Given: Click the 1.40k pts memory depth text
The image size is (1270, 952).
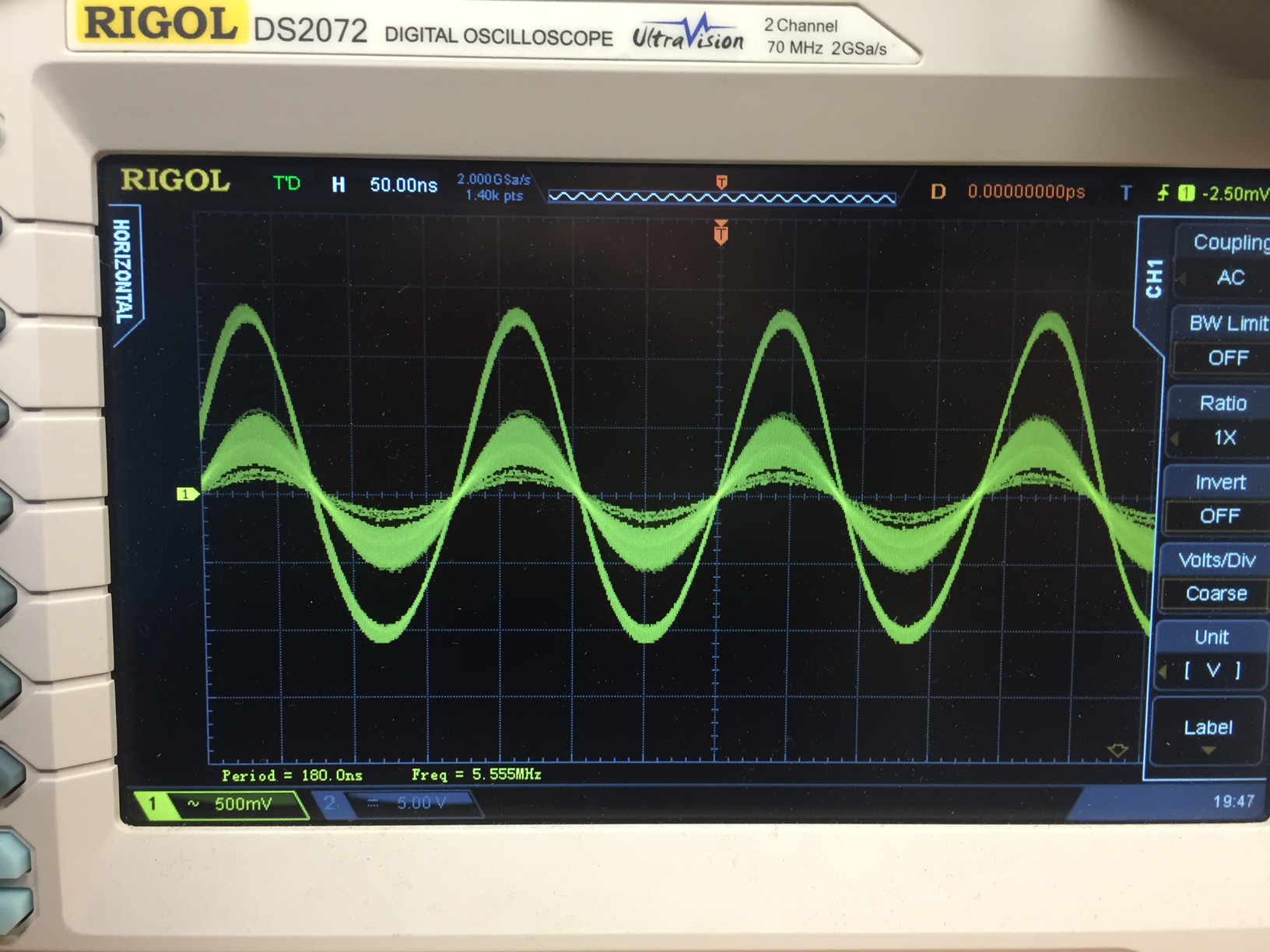Looking at the screenshot, I should (495, 195).
